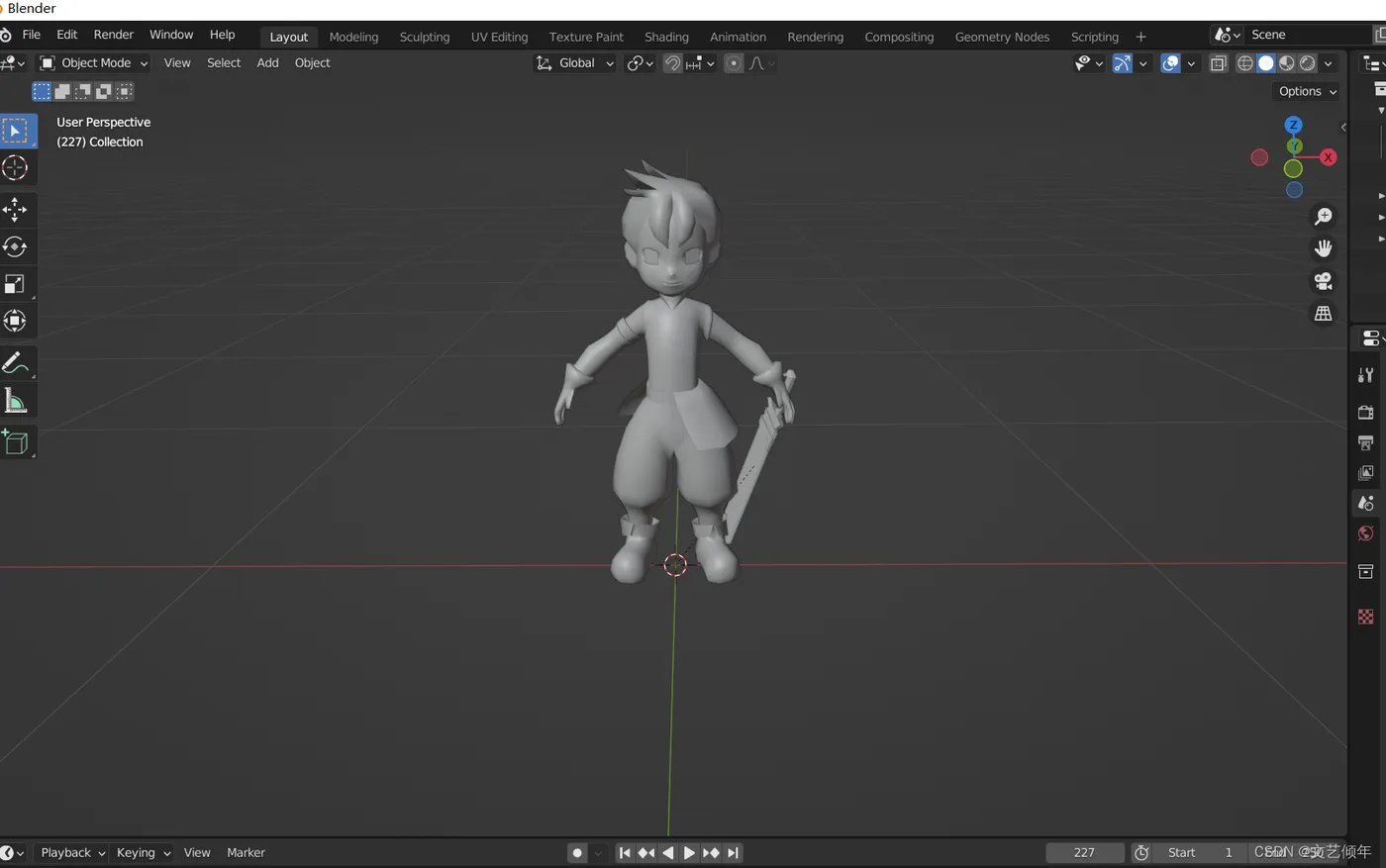The height and width of the screenshot is (868, 1386).
Task: Open the Texture properties checker tab
Action: pyautogui.click(x=1366, y=617)
